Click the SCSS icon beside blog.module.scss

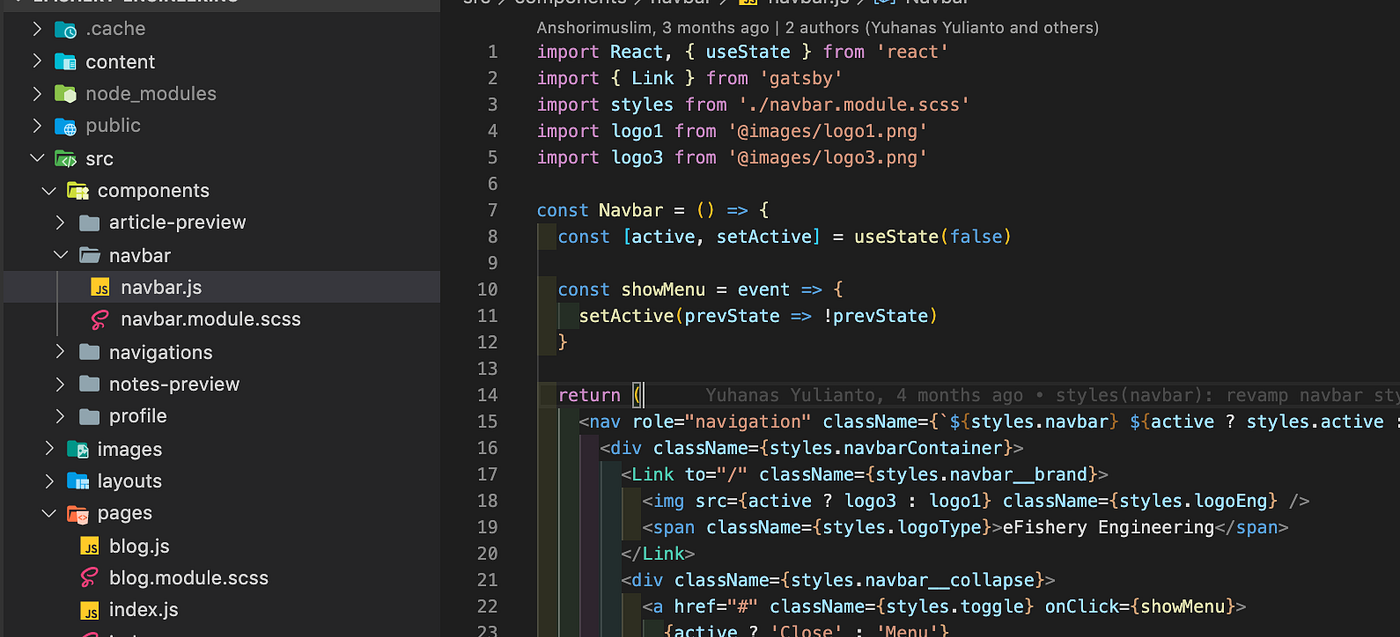click(88, 578)
